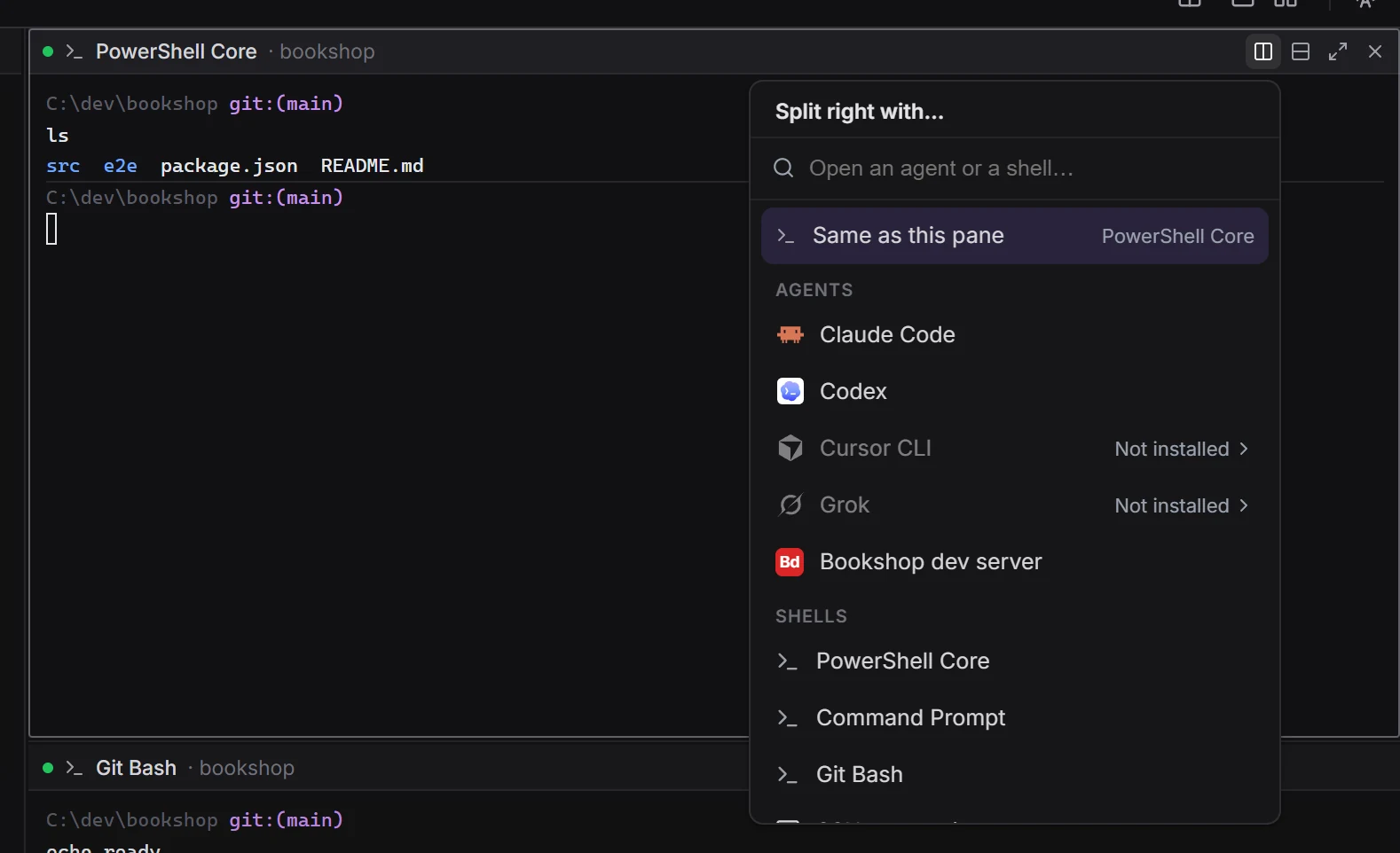Maximize the PowerShell Core pane

[x=1338, y=51]
